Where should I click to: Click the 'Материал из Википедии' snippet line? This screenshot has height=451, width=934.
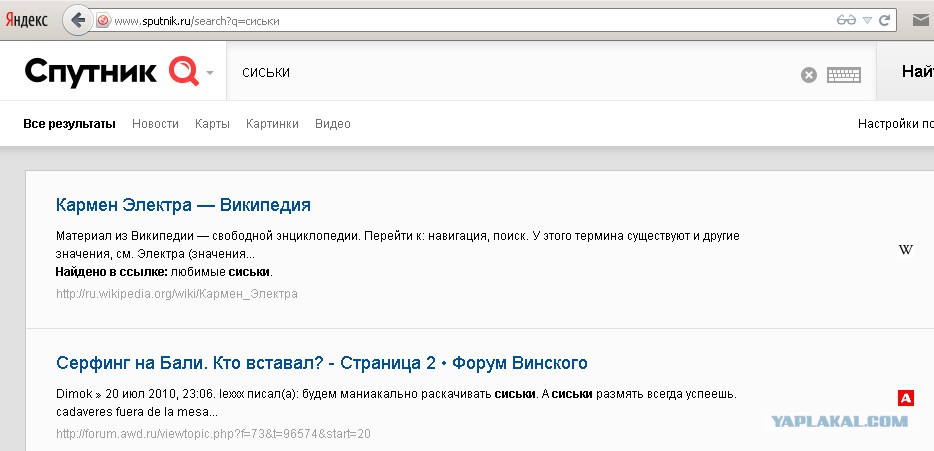click(398, 236)
